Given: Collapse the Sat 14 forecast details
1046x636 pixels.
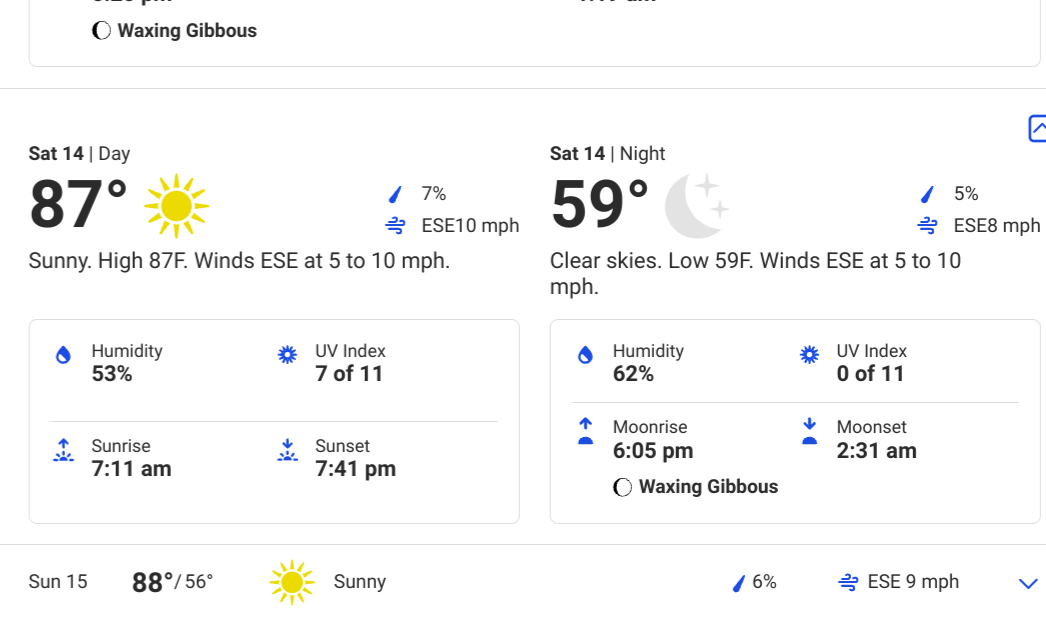Looking at the screenshot, I should click(1037, 129).
